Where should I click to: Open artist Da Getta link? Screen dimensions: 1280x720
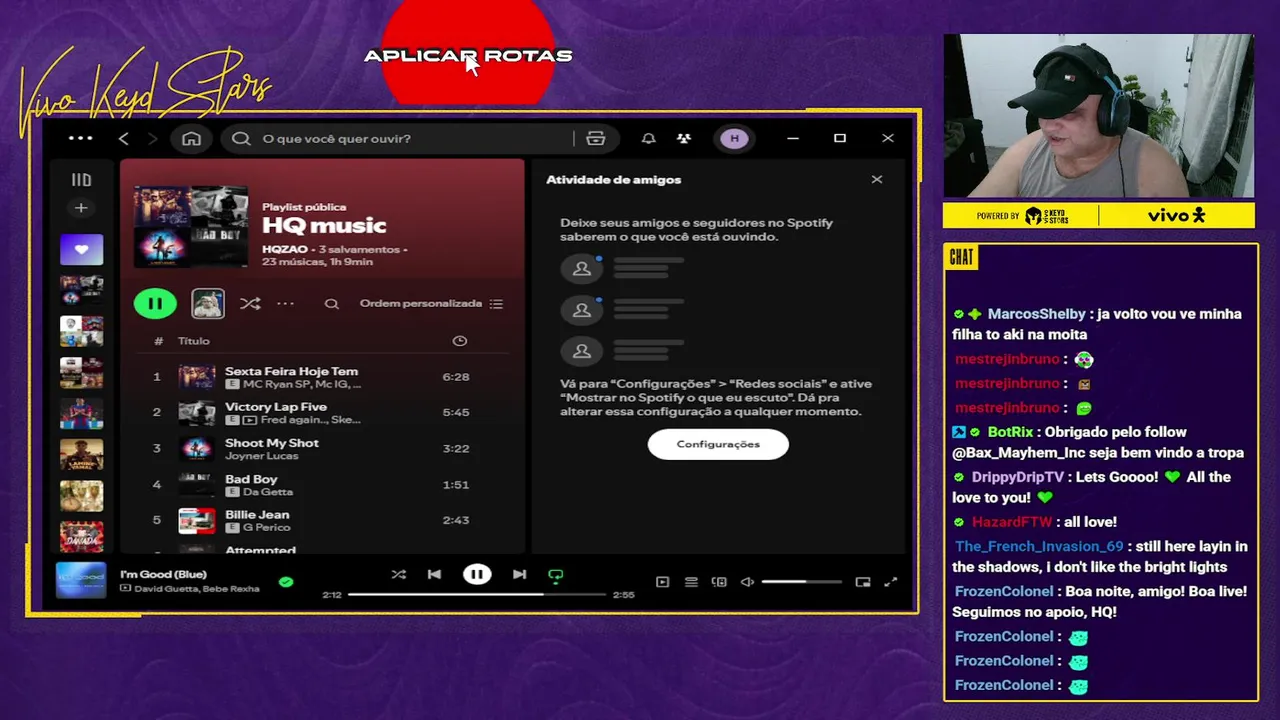268,492
